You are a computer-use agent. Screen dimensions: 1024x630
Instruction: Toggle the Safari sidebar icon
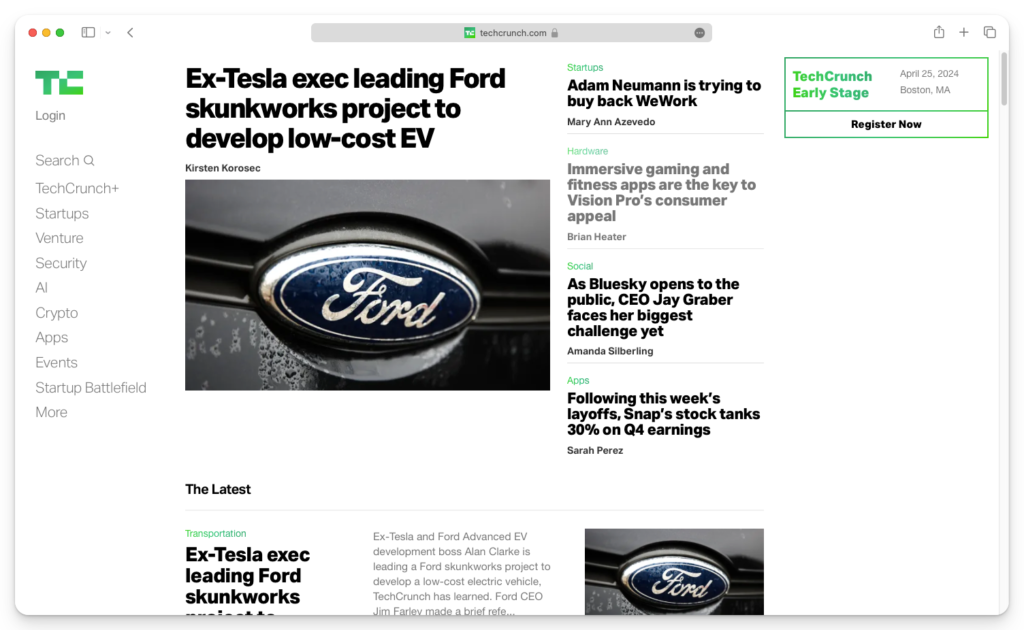click(x=88, y=33)
